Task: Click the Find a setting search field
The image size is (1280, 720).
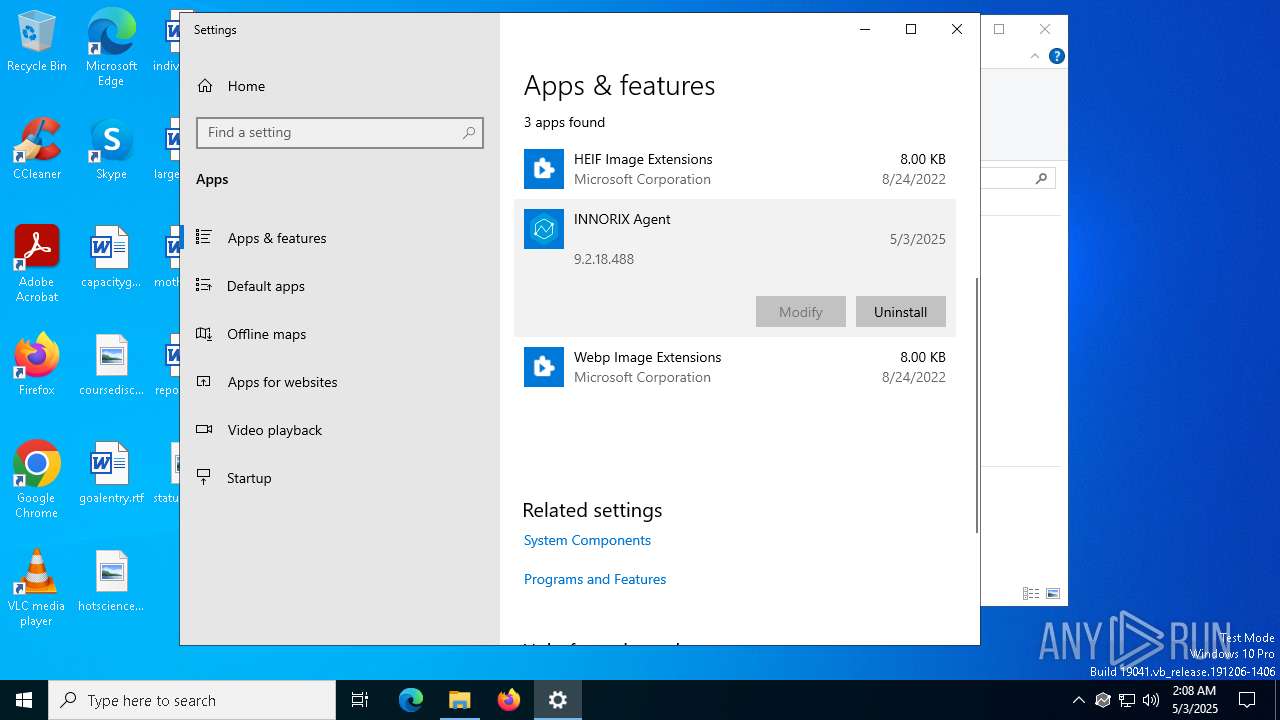Action: click(x=340, y=132)
